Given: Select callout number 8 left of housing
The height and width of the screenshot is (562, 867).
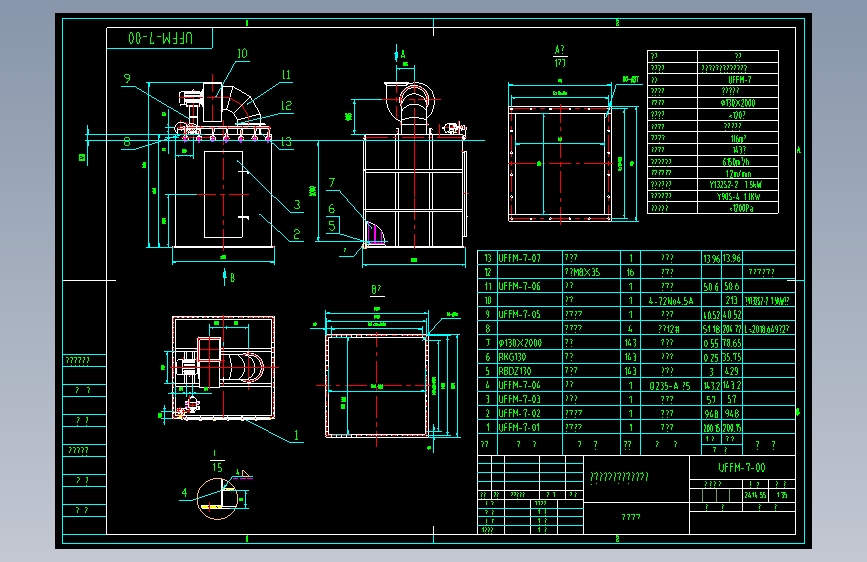Looking at the screenshot, I should click(x=127, y=142).
